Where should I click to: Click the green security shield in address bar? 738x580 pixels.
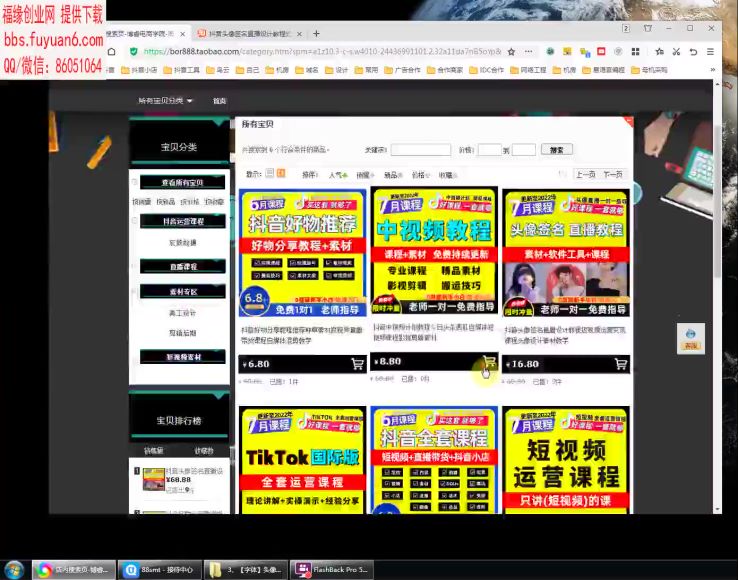pyautogui.click(x=134, y=52)
